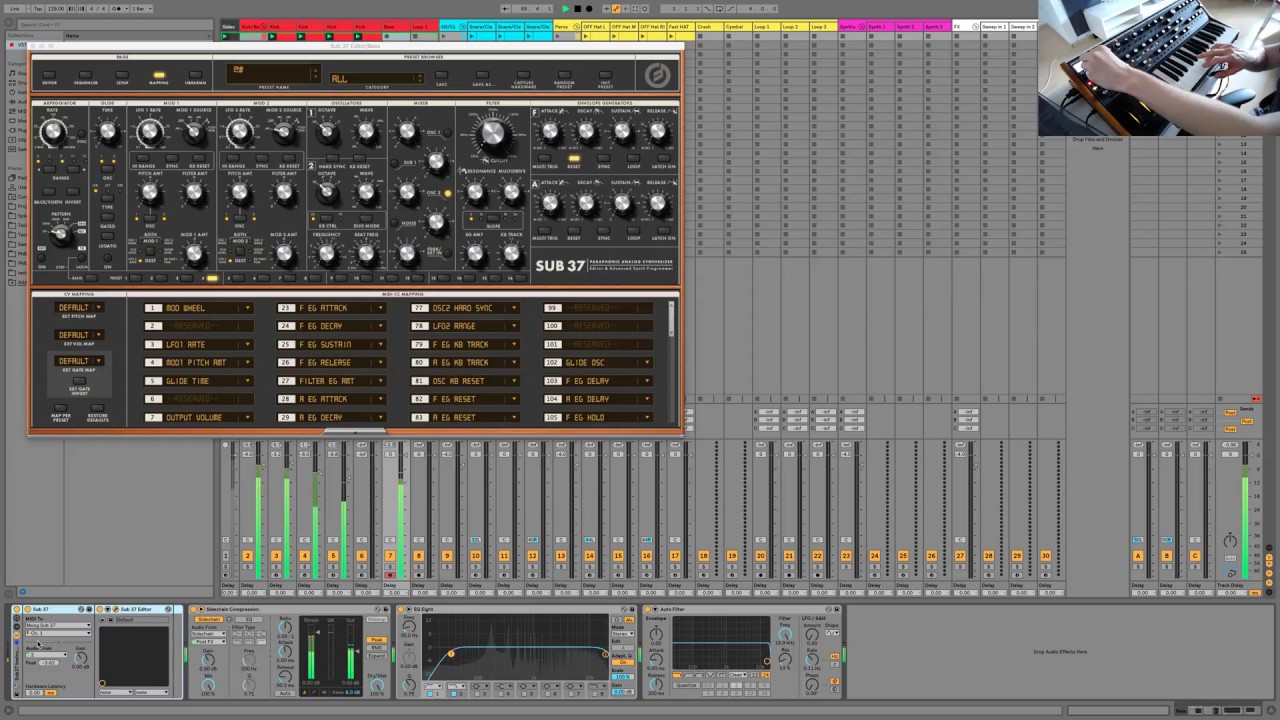Click the MIDI CC Mapping scrollbar

671,318
